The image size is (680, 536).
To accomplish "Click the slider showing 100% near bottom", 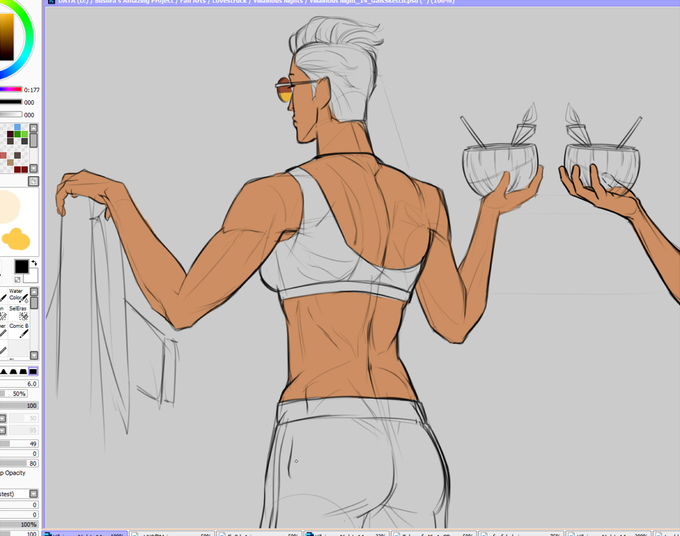I will tap(19, 525).
